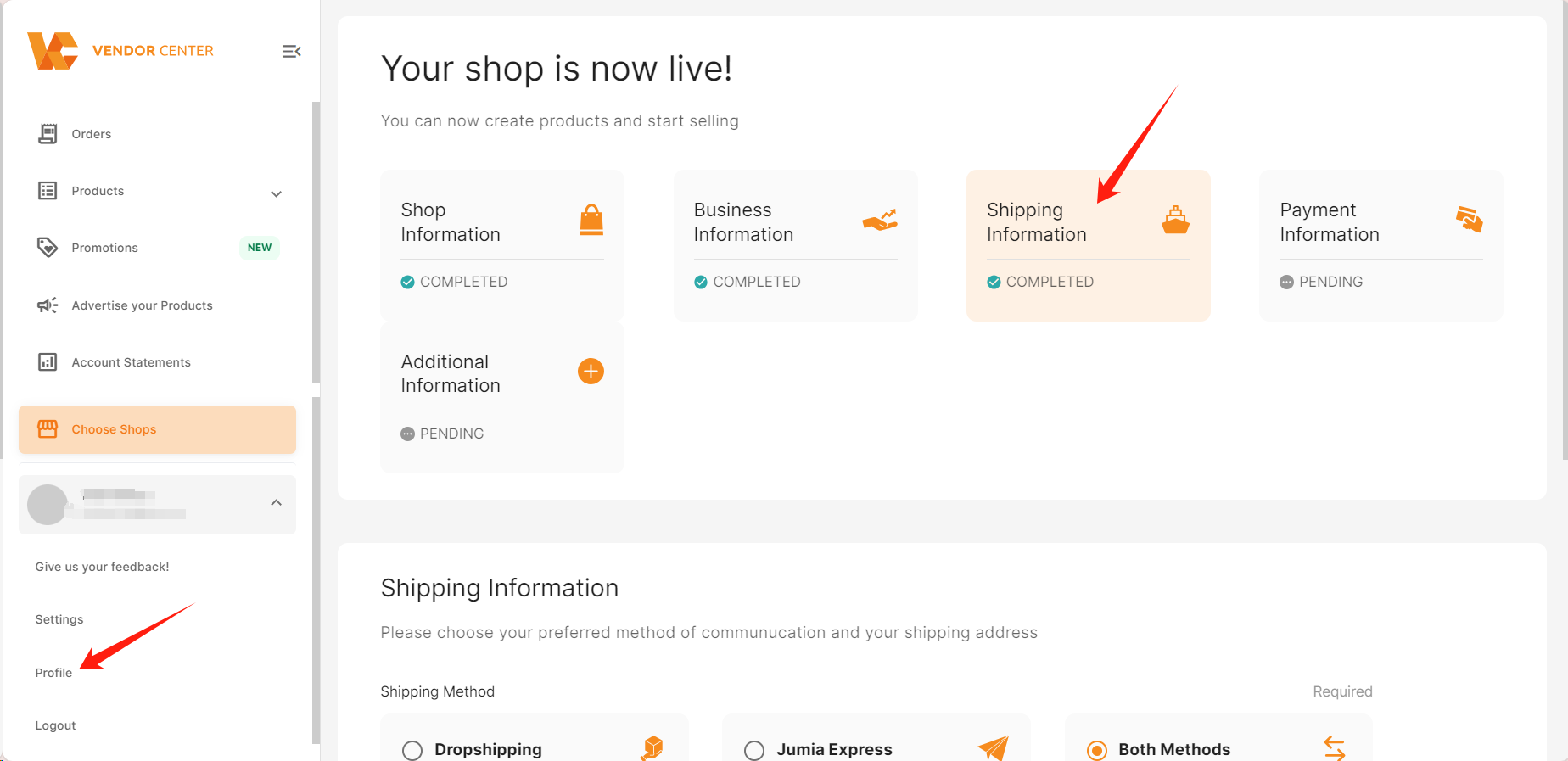The width and height of the screenshot is (1568, 761).
Task: Expand the Products submenu chevron
Action: coord(276,193)
